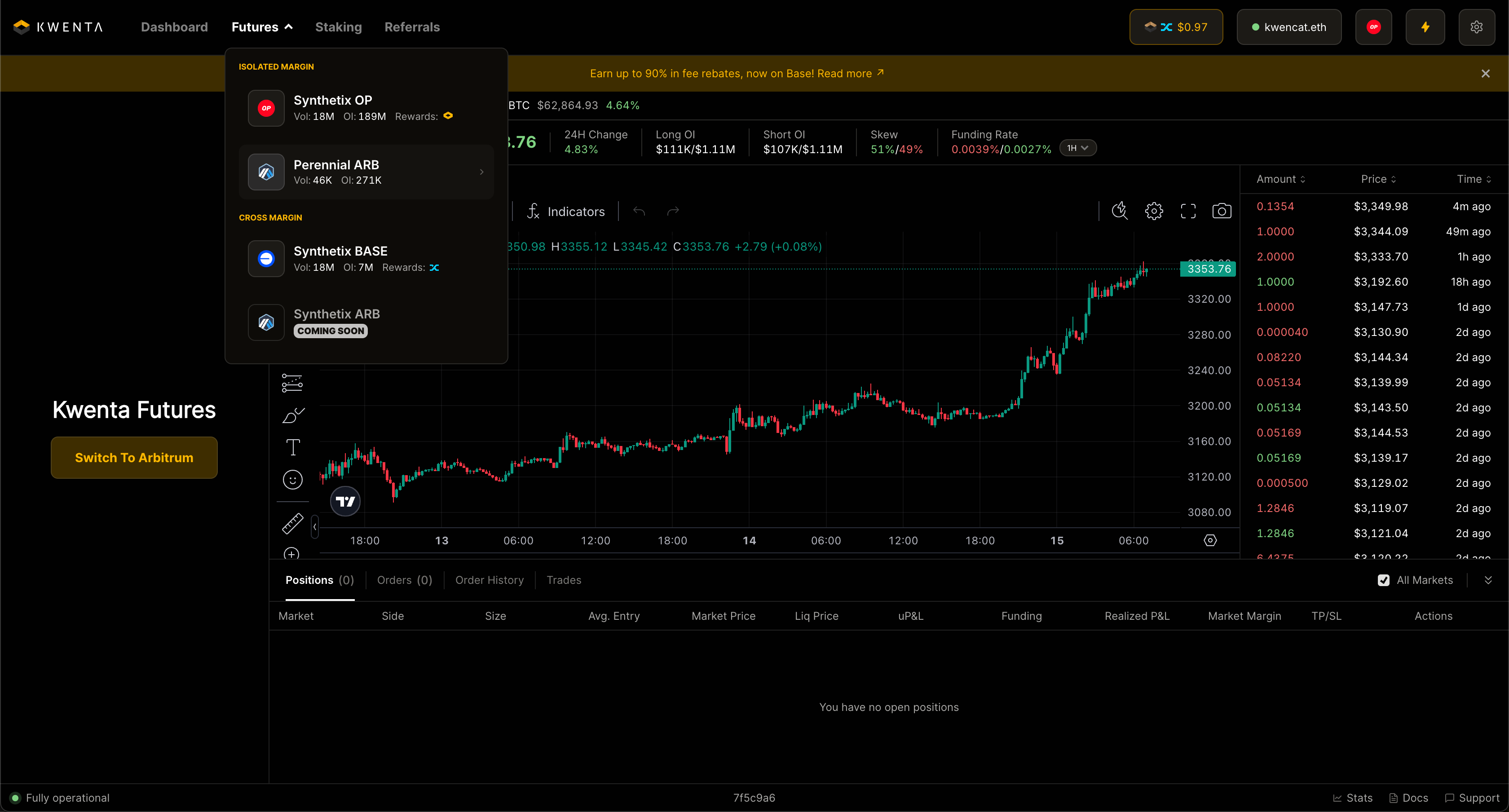1509x812 pixels.
Task: Close the fee rebates banner
Action: pyautogui.click(x=1486, y=73)
